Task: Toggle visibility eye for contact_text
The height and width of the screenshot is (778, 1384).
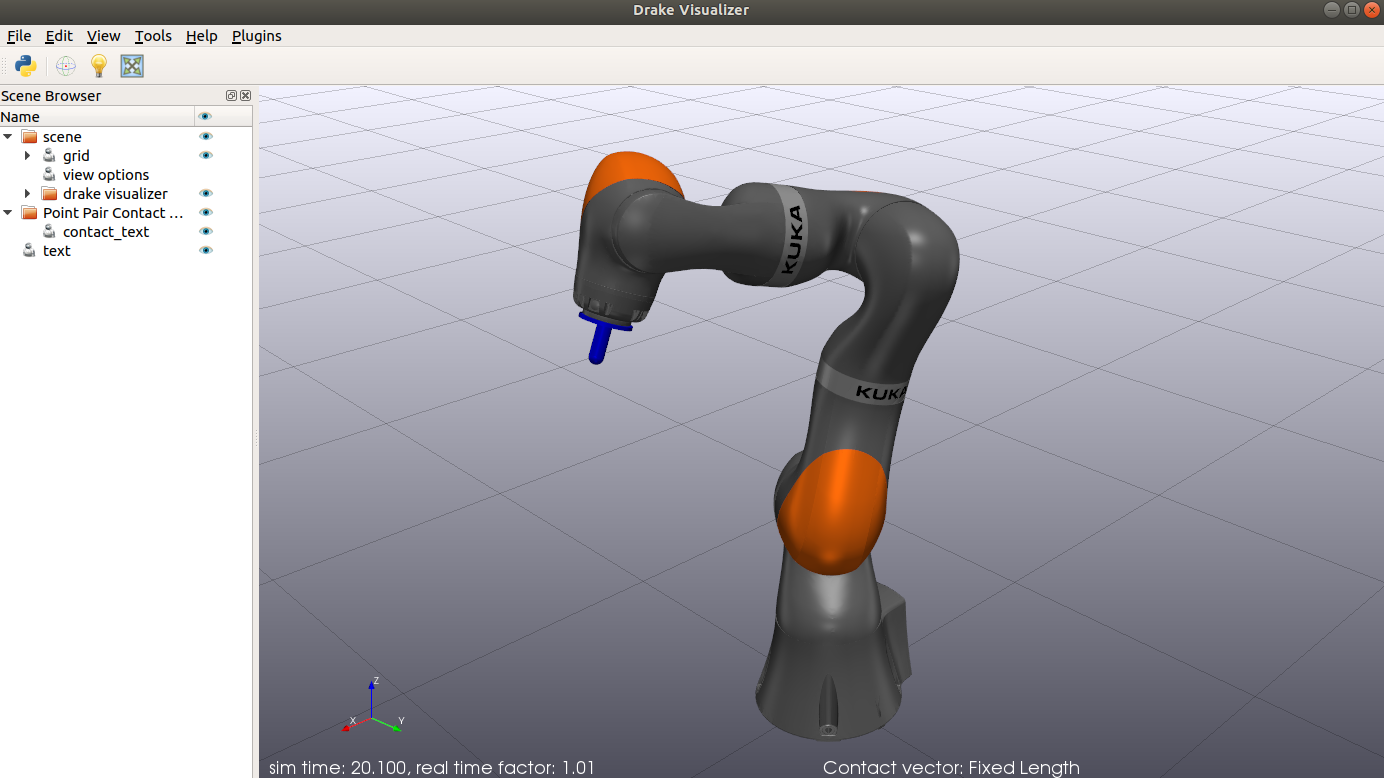Action: pyautogui.click(x=206, y=232)
